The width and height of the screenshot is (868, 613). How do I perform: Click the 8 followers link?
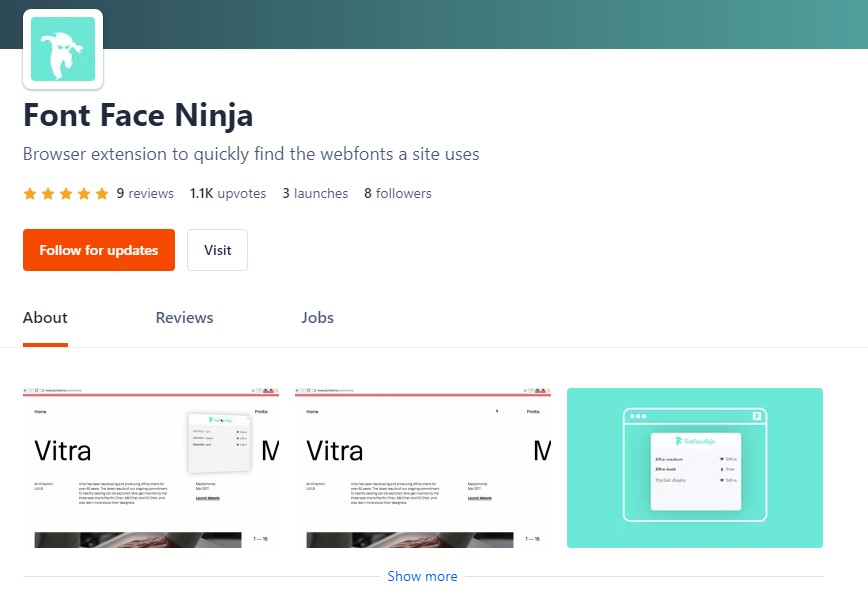[x=397, y=193]
